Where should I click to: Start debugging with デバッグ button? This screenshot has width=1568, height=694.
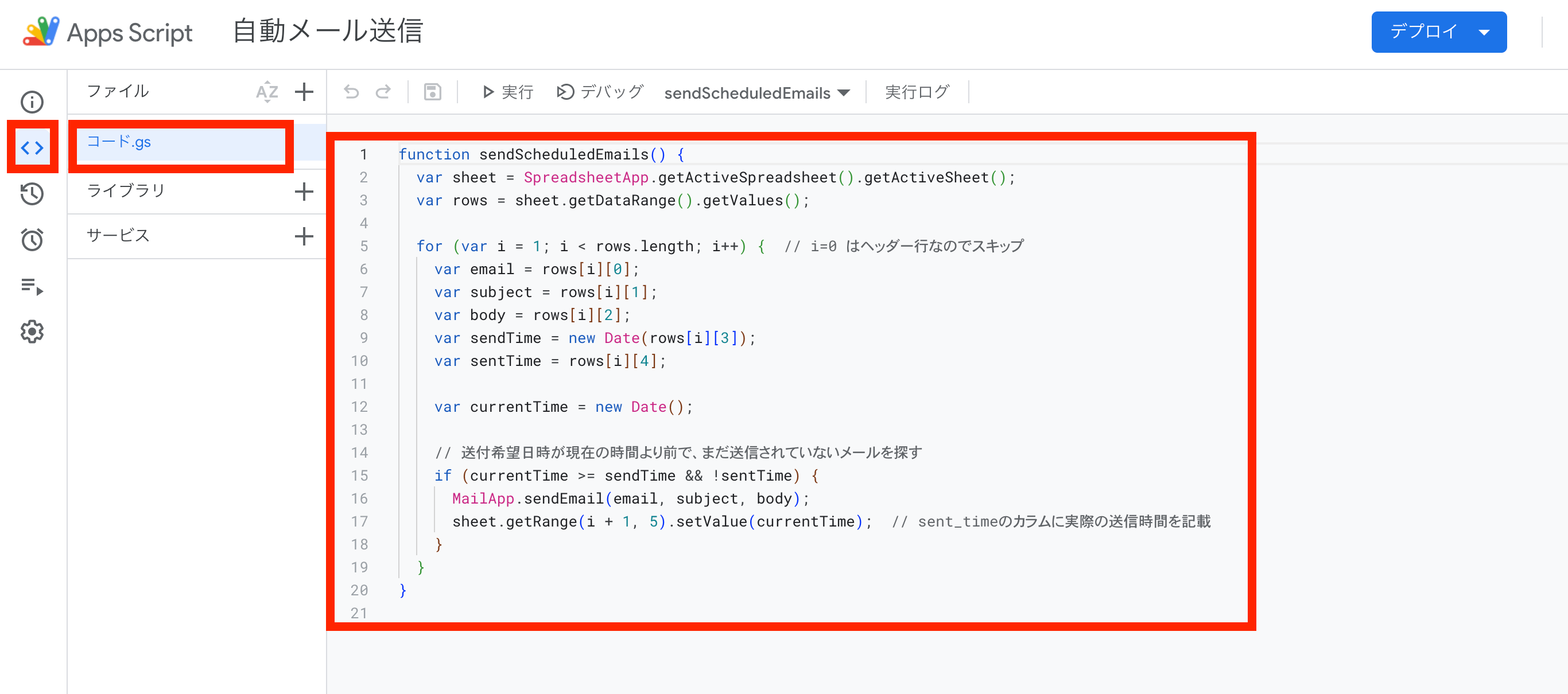600,92
